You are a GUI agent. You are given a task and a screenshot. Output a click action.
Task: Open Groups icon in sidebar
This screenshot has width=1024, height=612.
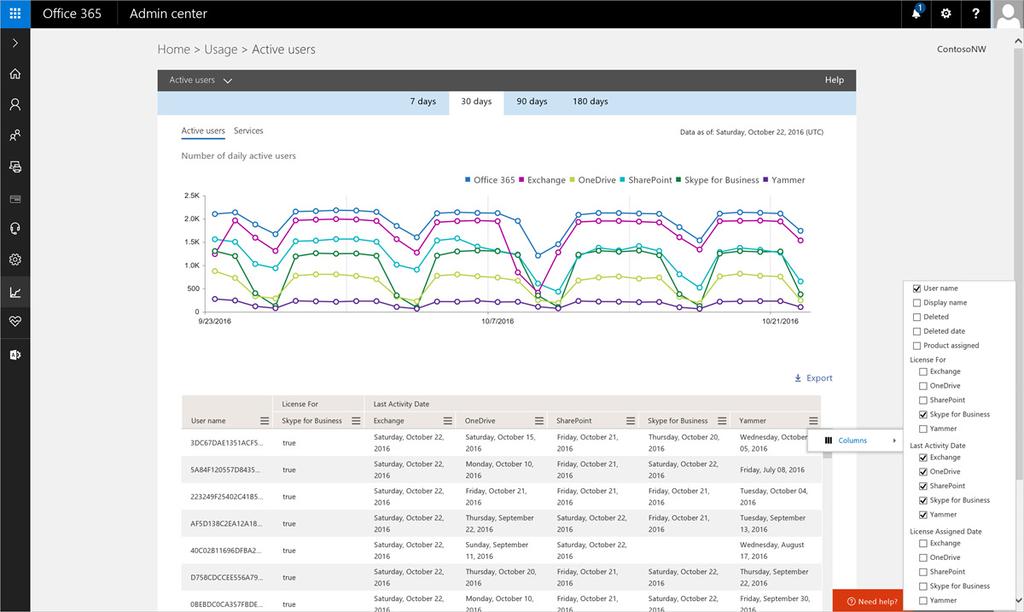(x=15, y=135)
